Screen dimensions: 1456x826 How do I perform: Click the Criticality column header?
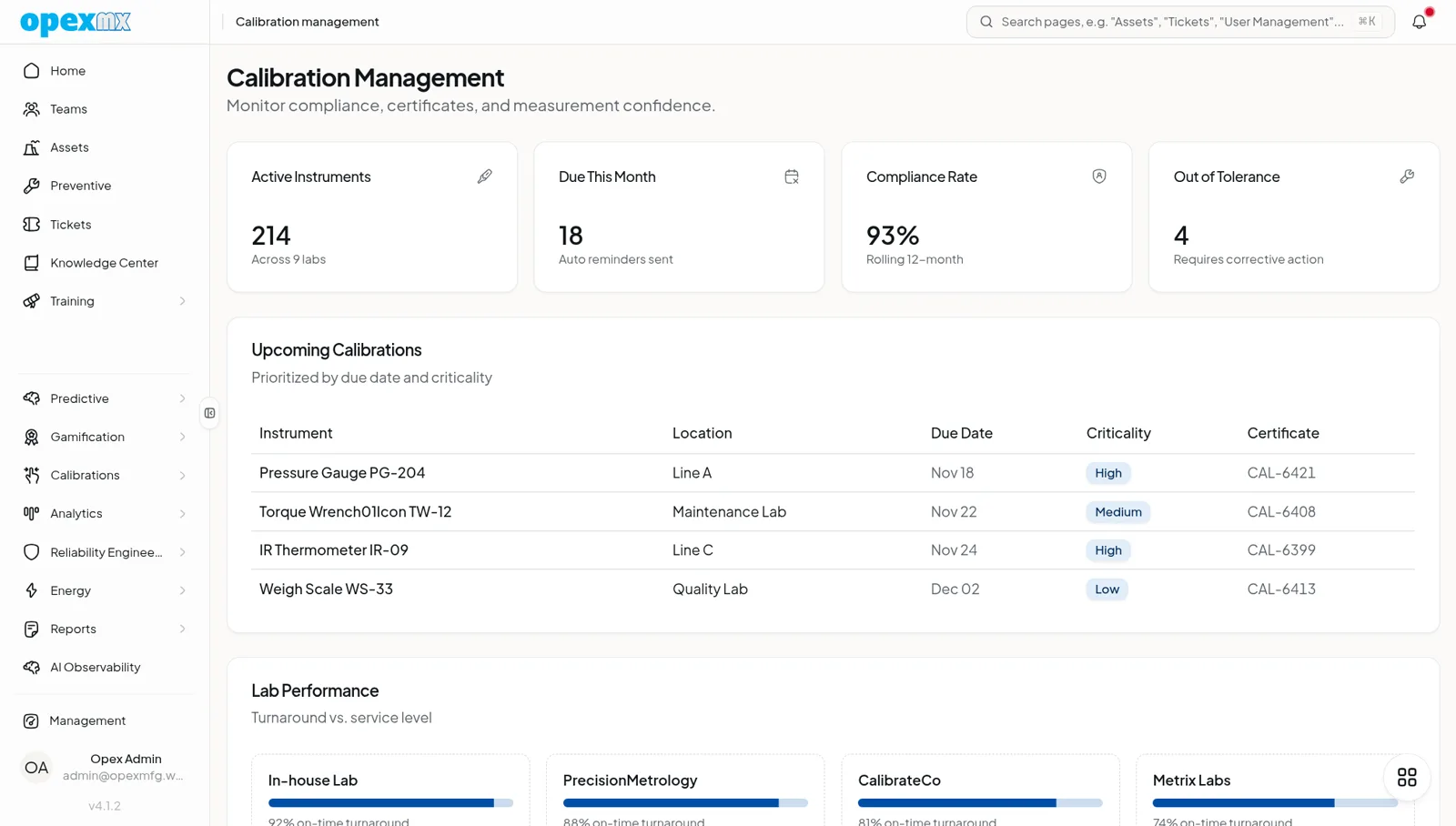pos(1118,433)
